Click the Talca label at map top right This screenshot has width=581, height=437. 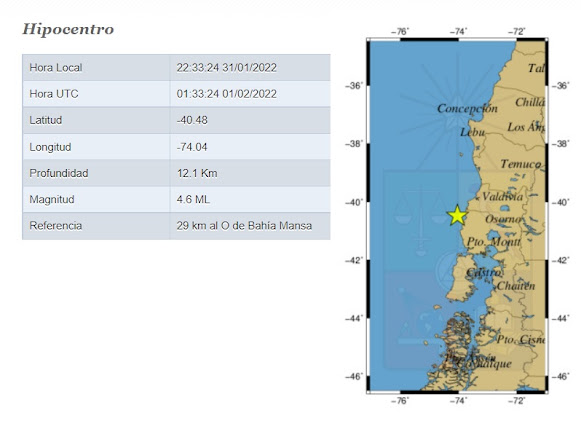click(536, 68)
